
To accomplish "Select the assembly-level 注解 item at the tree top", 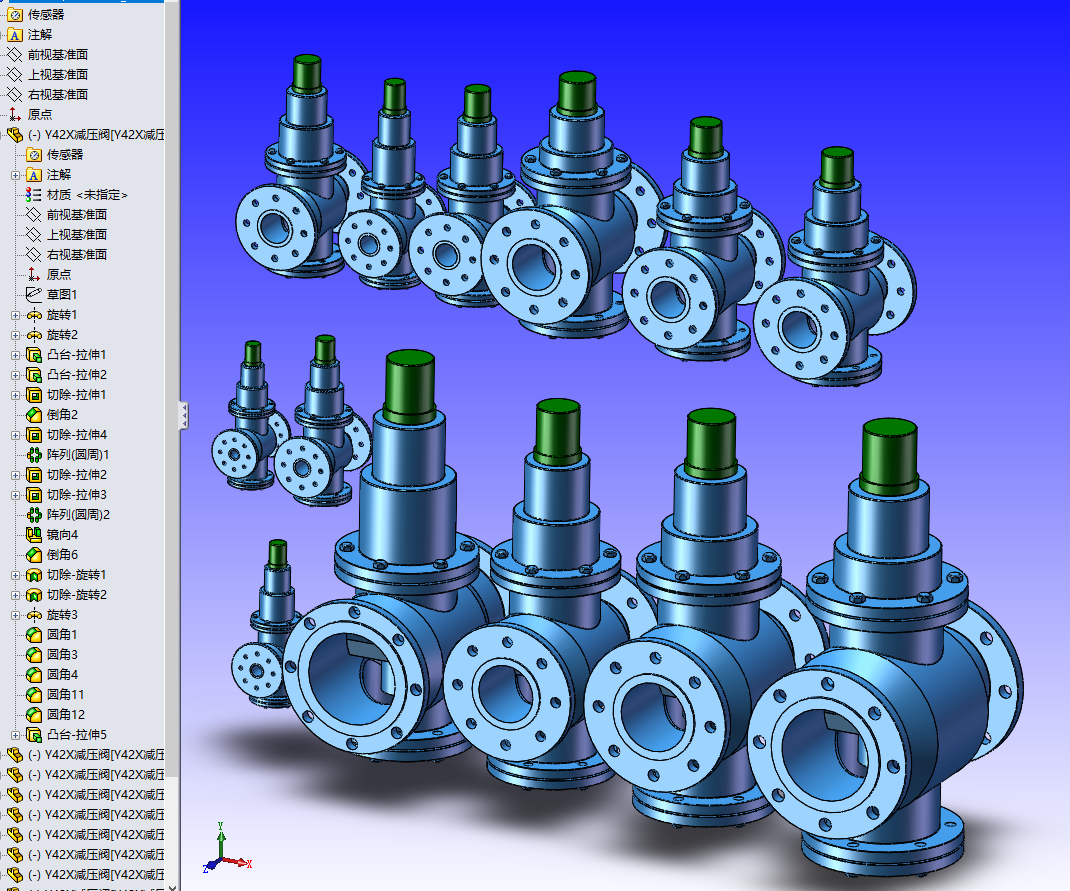I will [29, 35].
